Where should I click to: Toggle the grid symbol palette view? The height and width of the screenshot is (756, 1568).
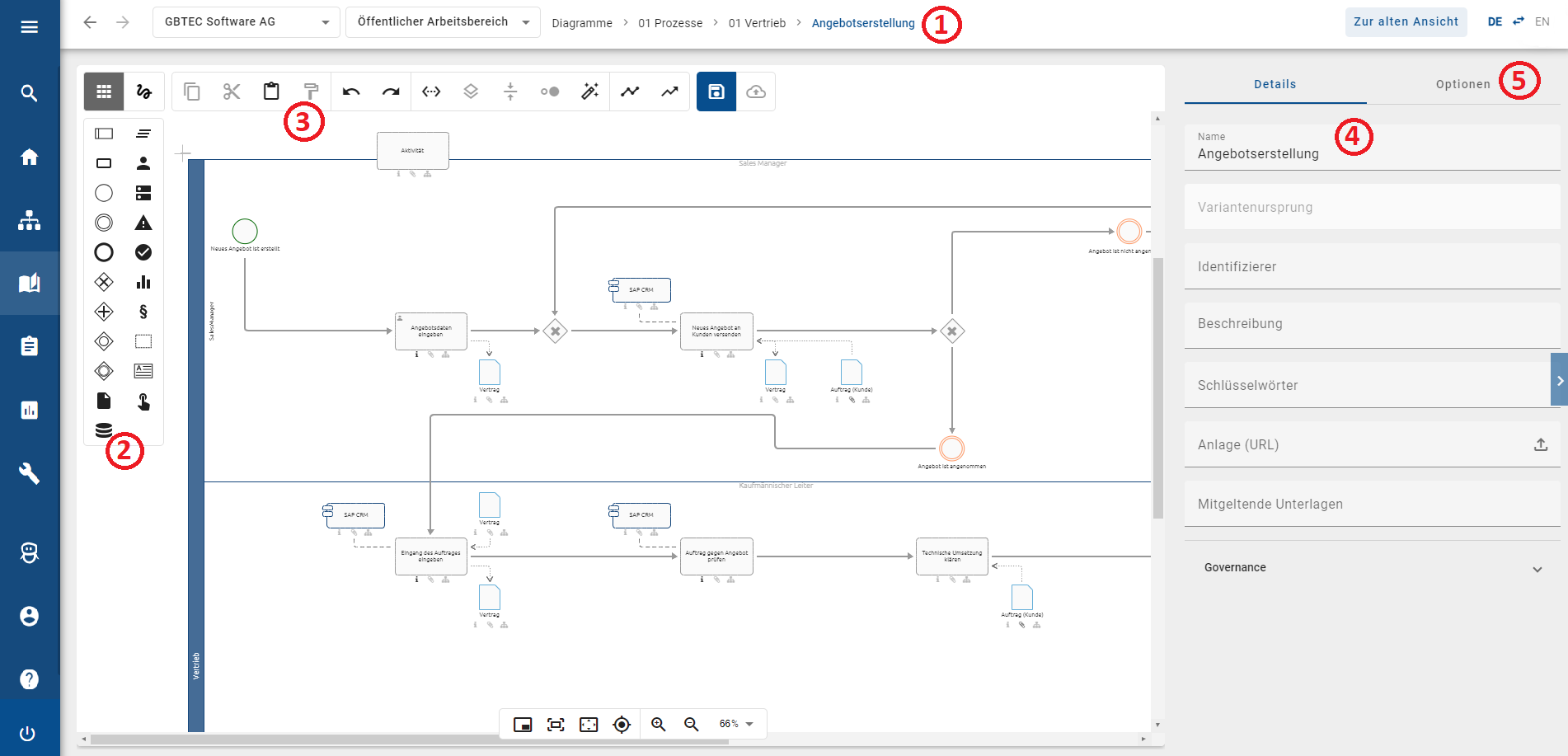click(104, 92)
